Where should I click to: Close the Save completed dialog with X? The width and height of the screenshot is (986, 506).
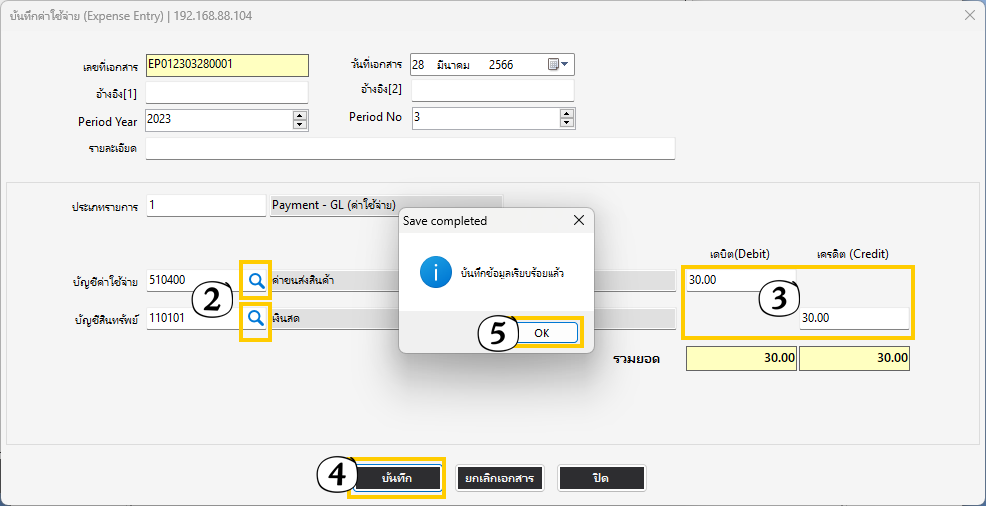pyautogui.click(x=578, y=220)
